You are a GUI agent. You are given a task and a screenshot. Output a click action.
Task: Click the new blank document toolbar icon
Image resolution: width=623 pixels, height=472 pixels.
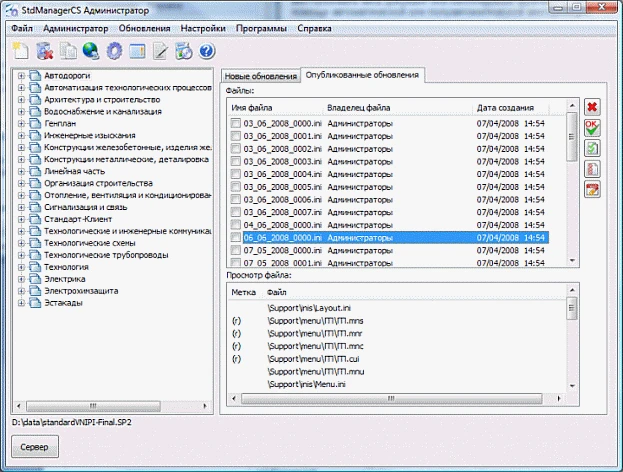click(21, 50)
